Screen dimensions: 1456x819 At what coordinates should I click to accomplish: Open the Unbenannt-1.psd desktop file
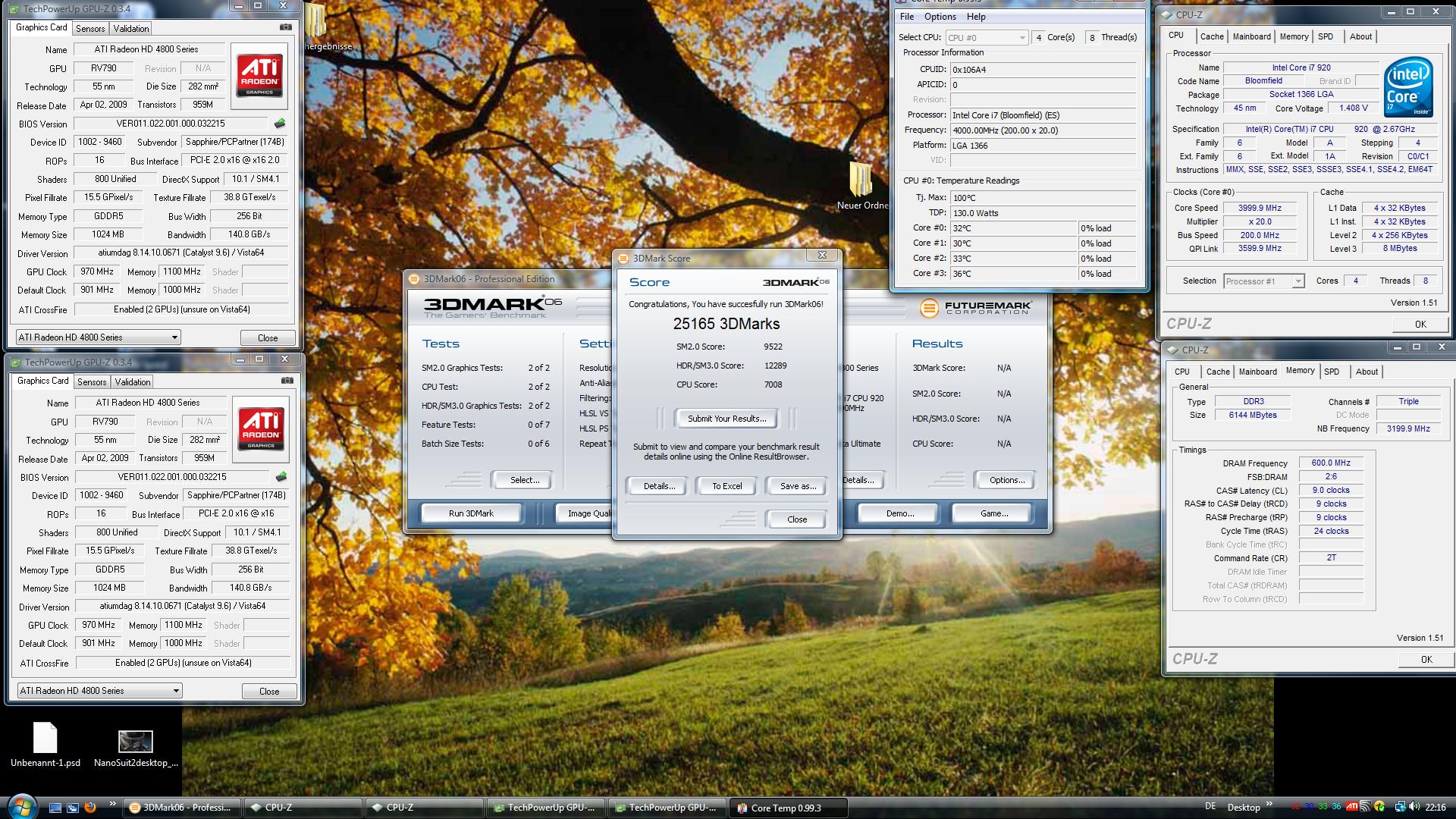tap(45, 739)
